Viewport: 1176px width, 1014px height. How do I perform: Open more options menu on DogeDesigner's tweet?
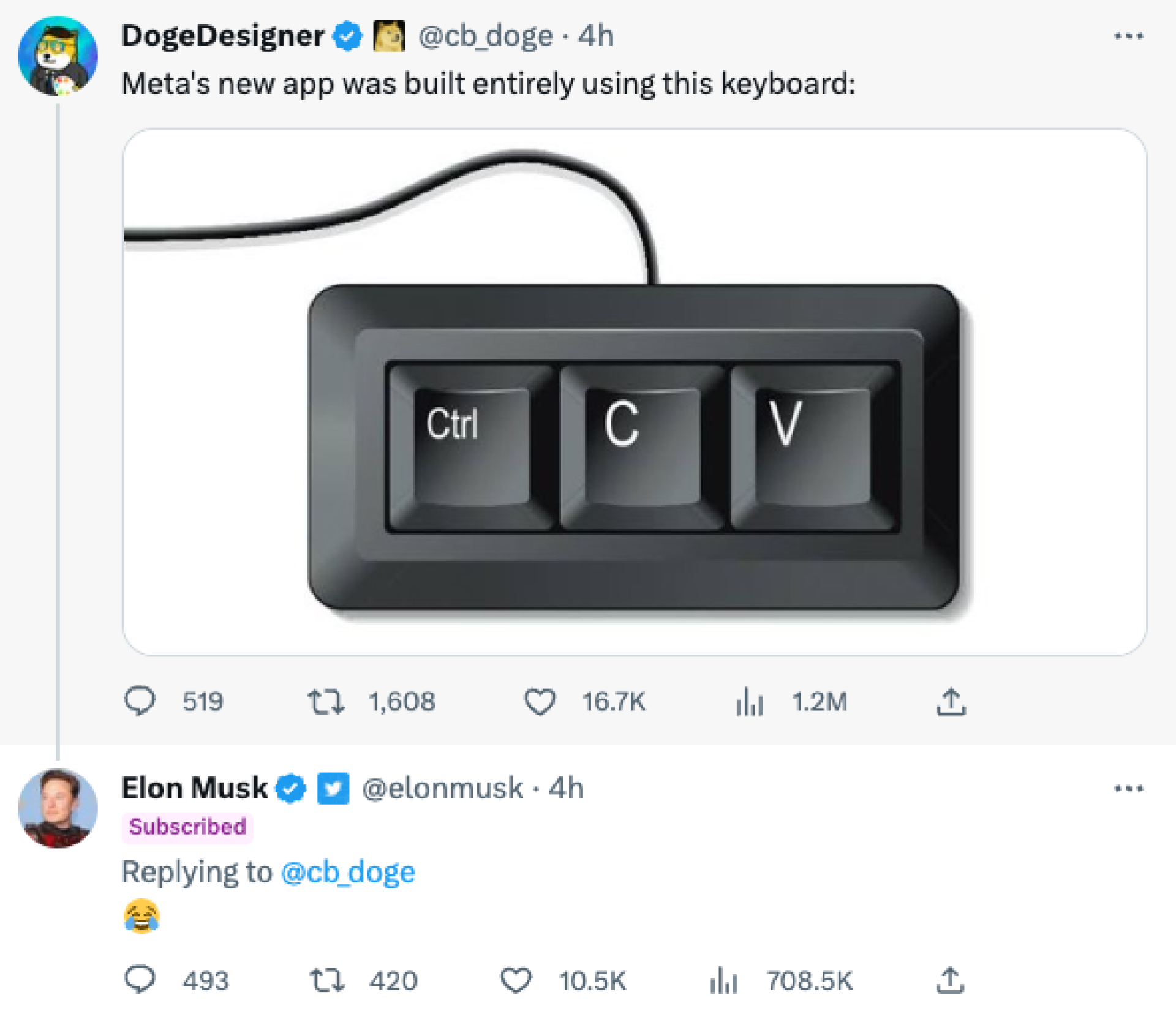point(1128,36)
